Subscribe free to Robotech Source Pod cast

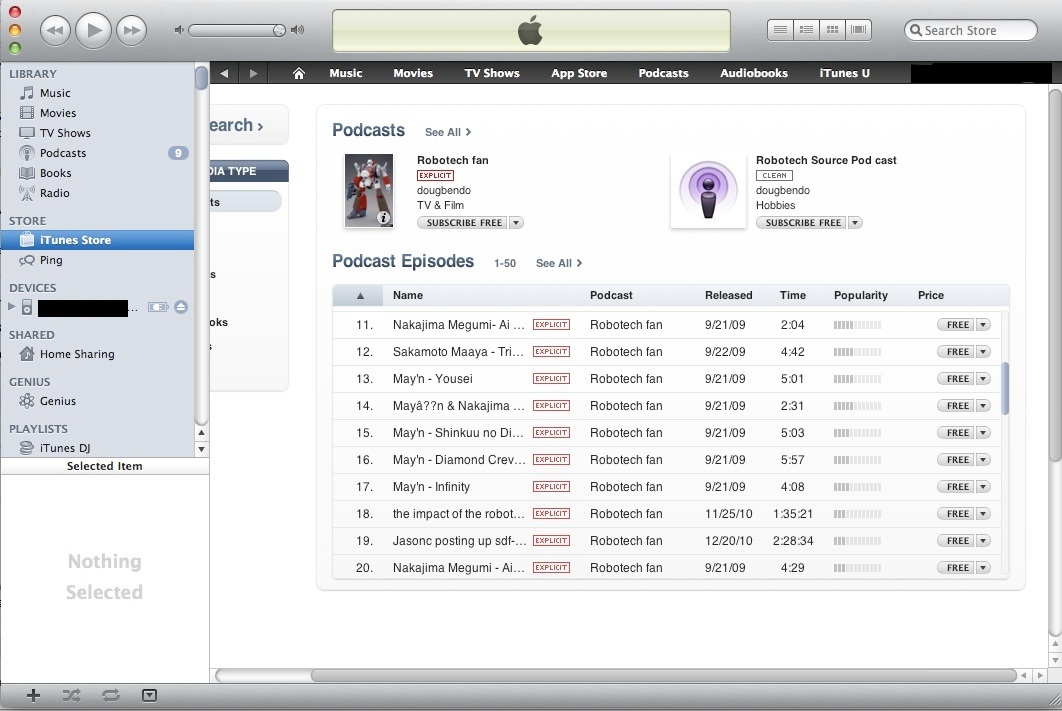coord(801,223)
